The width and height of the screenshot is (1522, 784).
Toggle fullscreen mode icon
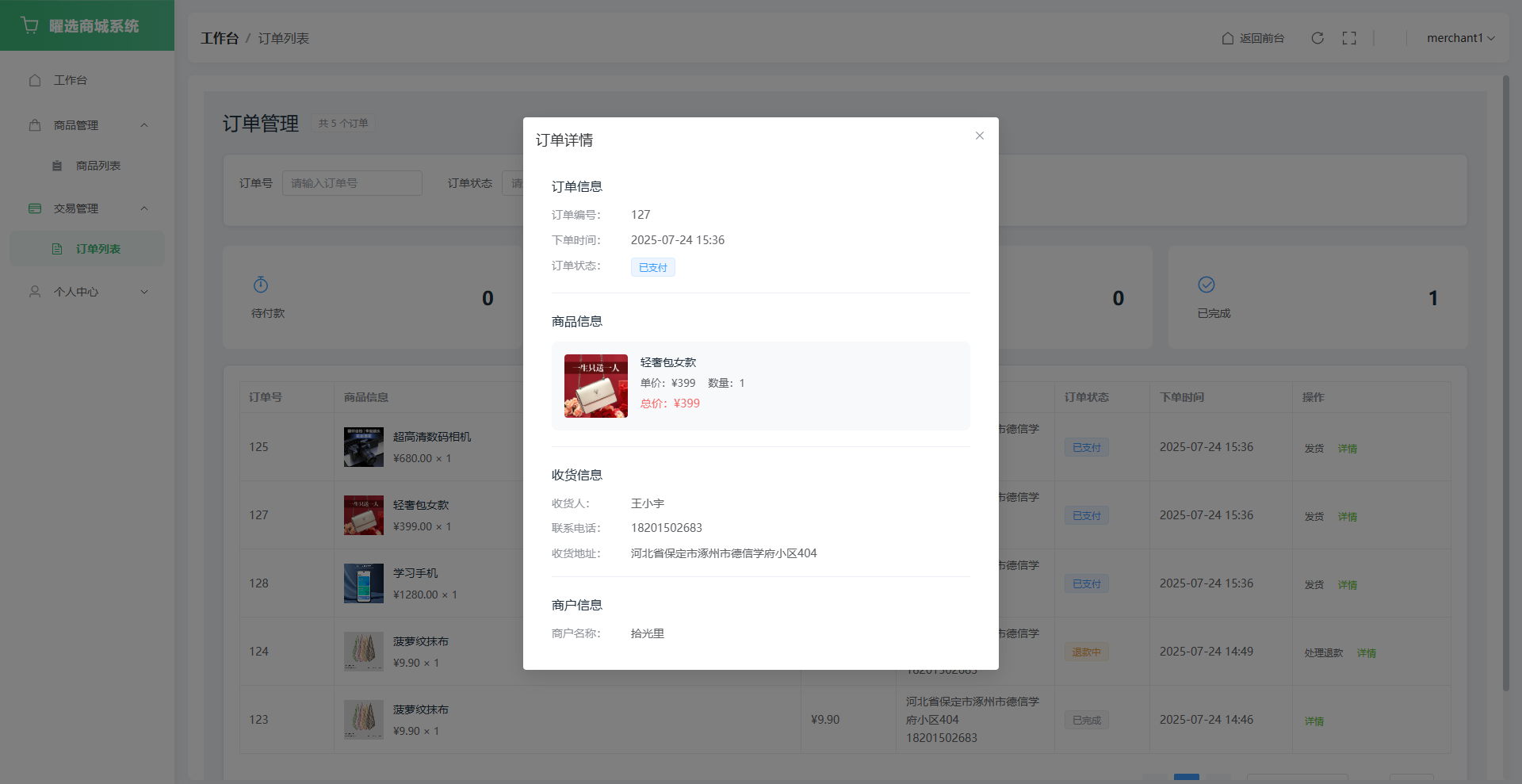click(1349, 38)
